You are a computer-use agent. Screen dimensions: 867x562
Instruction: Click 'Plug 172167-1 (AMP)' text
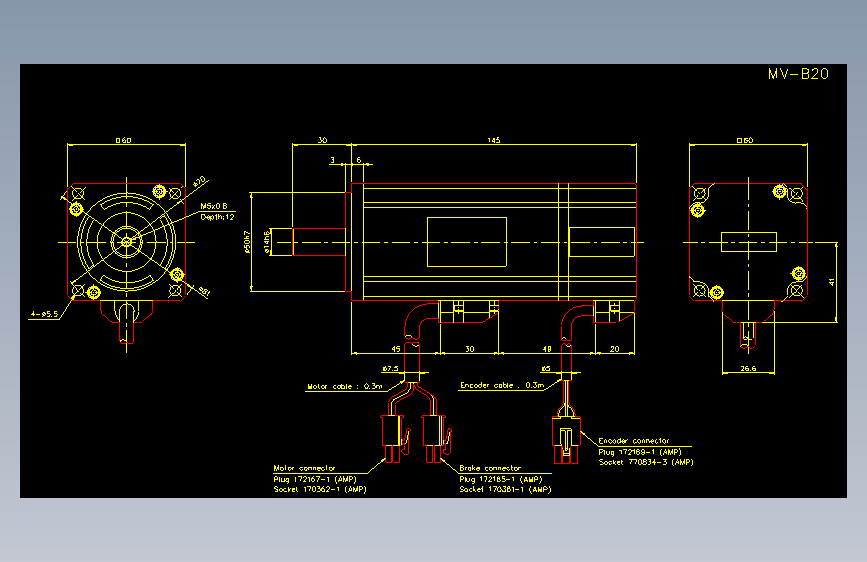(315, 479)
